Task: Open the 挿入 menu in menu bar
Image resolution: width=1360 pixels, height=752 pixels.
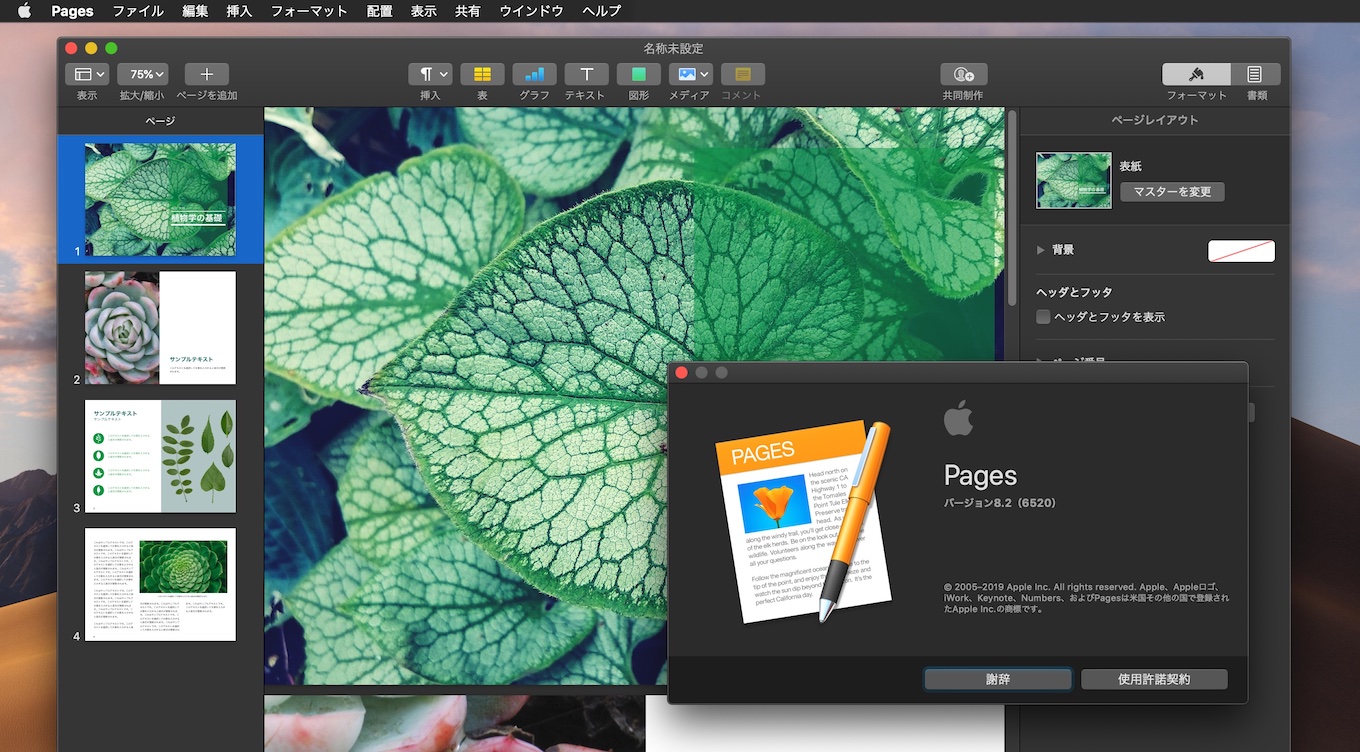Action: point(240,11)
